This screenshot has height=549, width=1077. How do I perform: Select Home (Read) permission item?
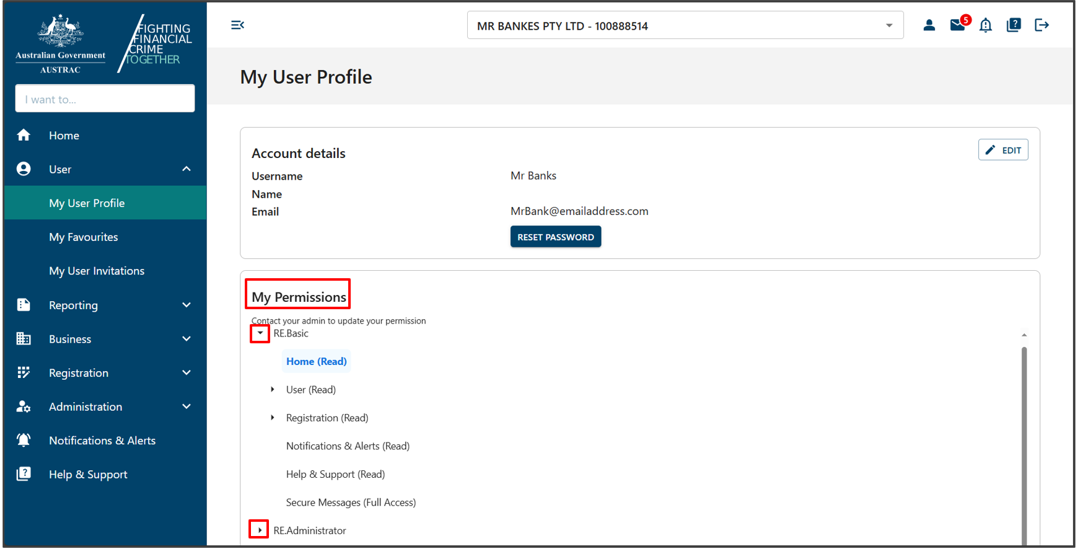(317, 361)
